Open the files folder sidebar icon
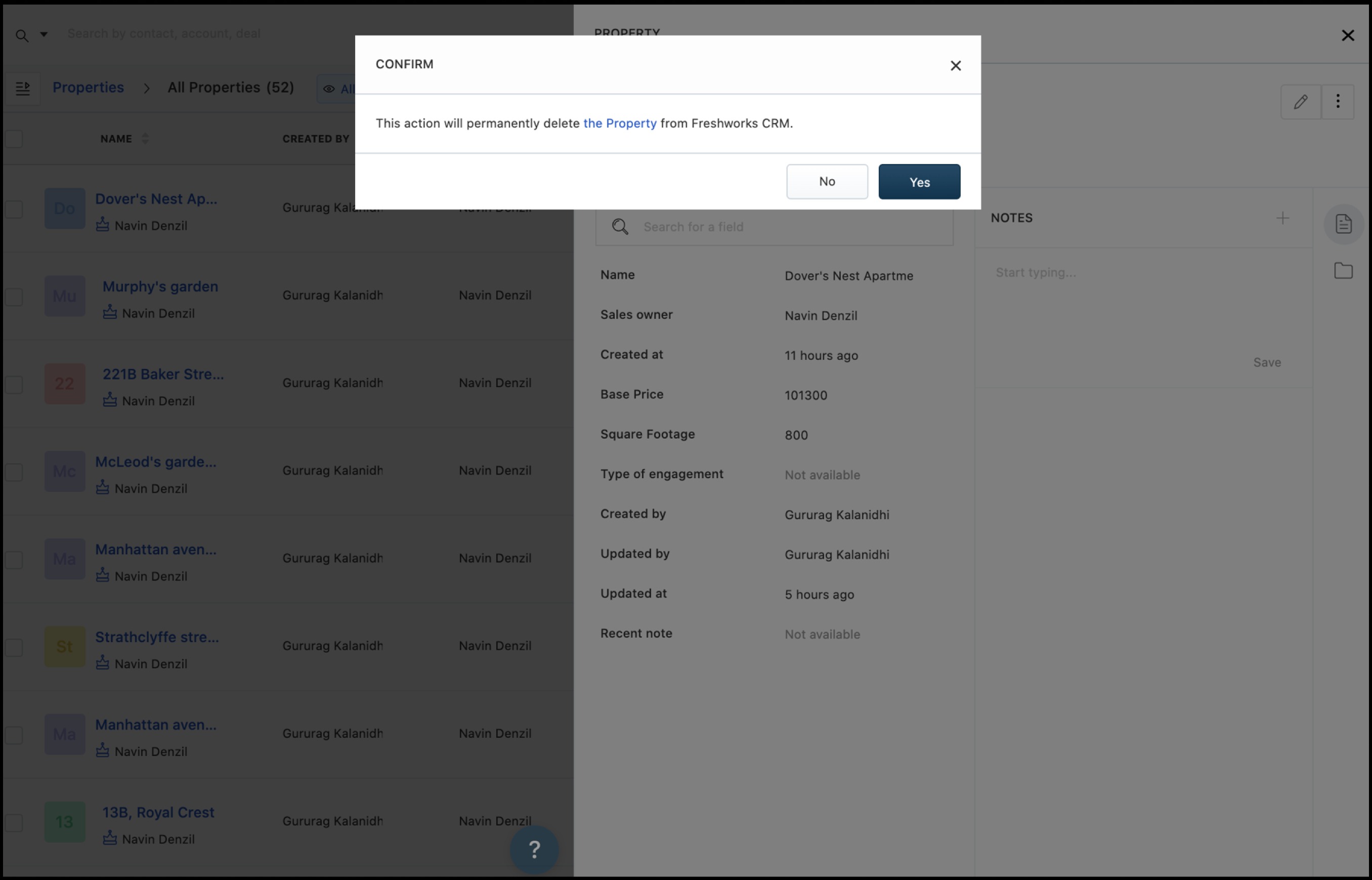The image size is (1372, 880). point(1344,270)
